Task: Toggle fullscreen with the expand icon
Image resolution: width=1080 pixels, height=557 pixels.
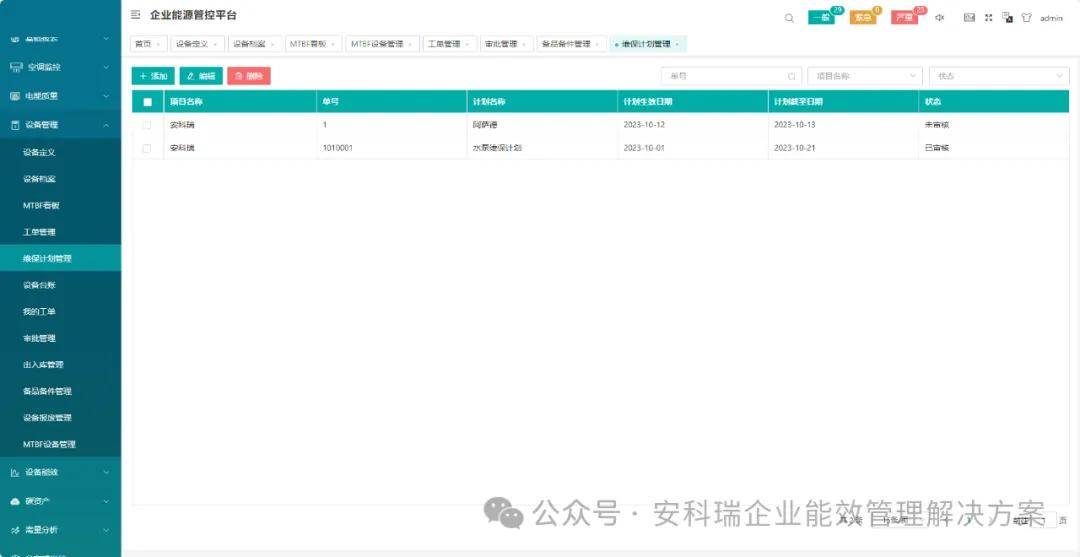Action: click(x=989, y=17)
